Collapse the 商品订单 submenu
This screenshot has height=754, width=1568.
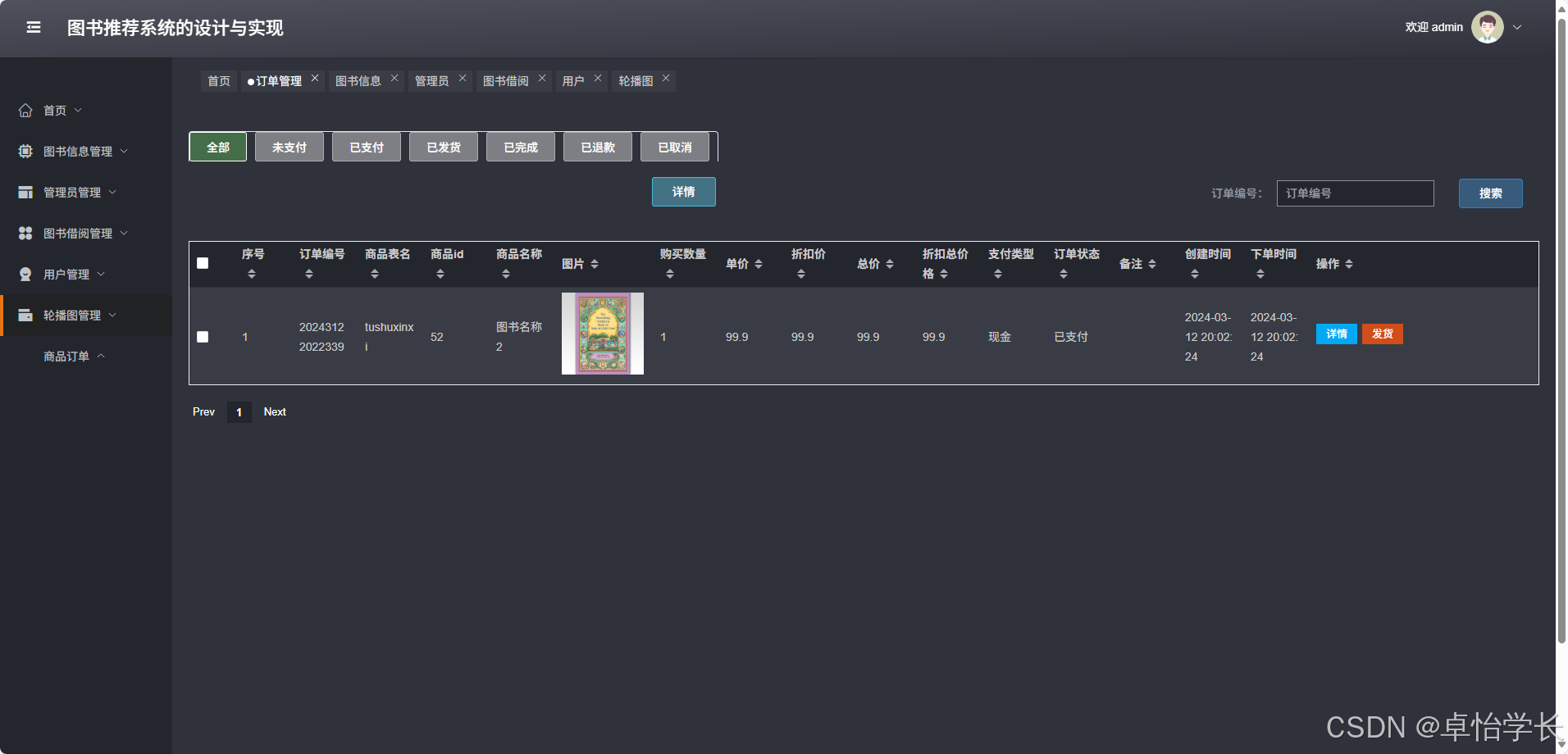tap(101, 356)
